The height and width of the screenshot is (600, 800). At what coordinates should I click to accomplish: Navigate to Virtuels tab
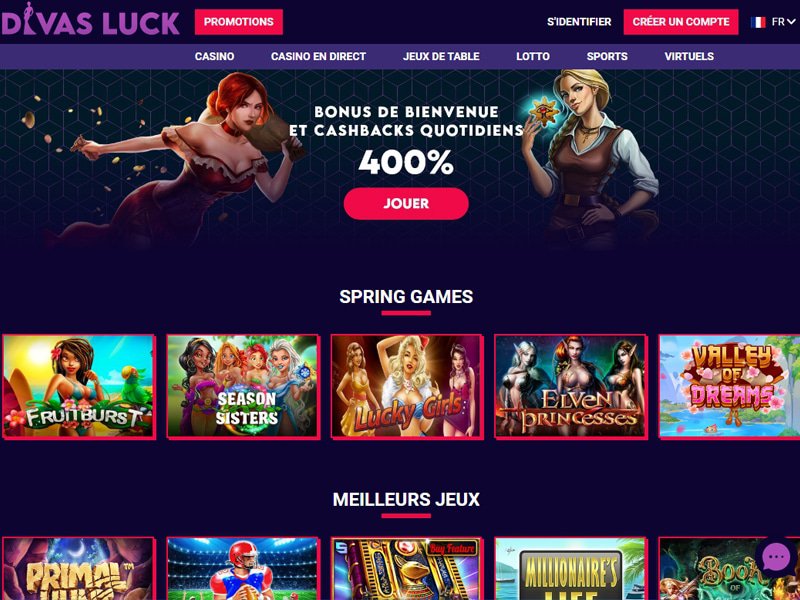[x=689, y=56]
